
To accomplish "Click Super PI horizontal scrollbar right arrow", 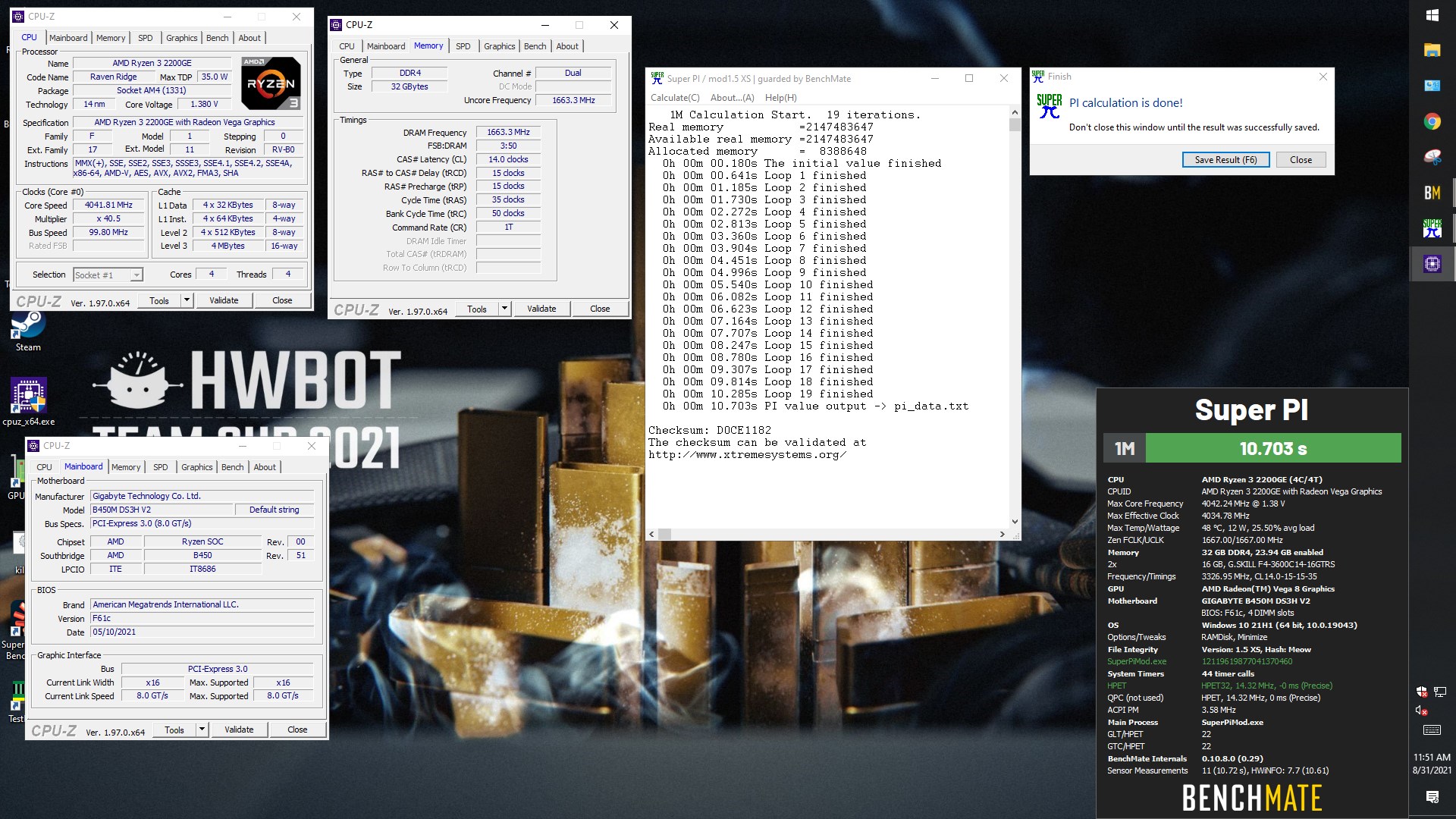I will (x=1003, y=534).
